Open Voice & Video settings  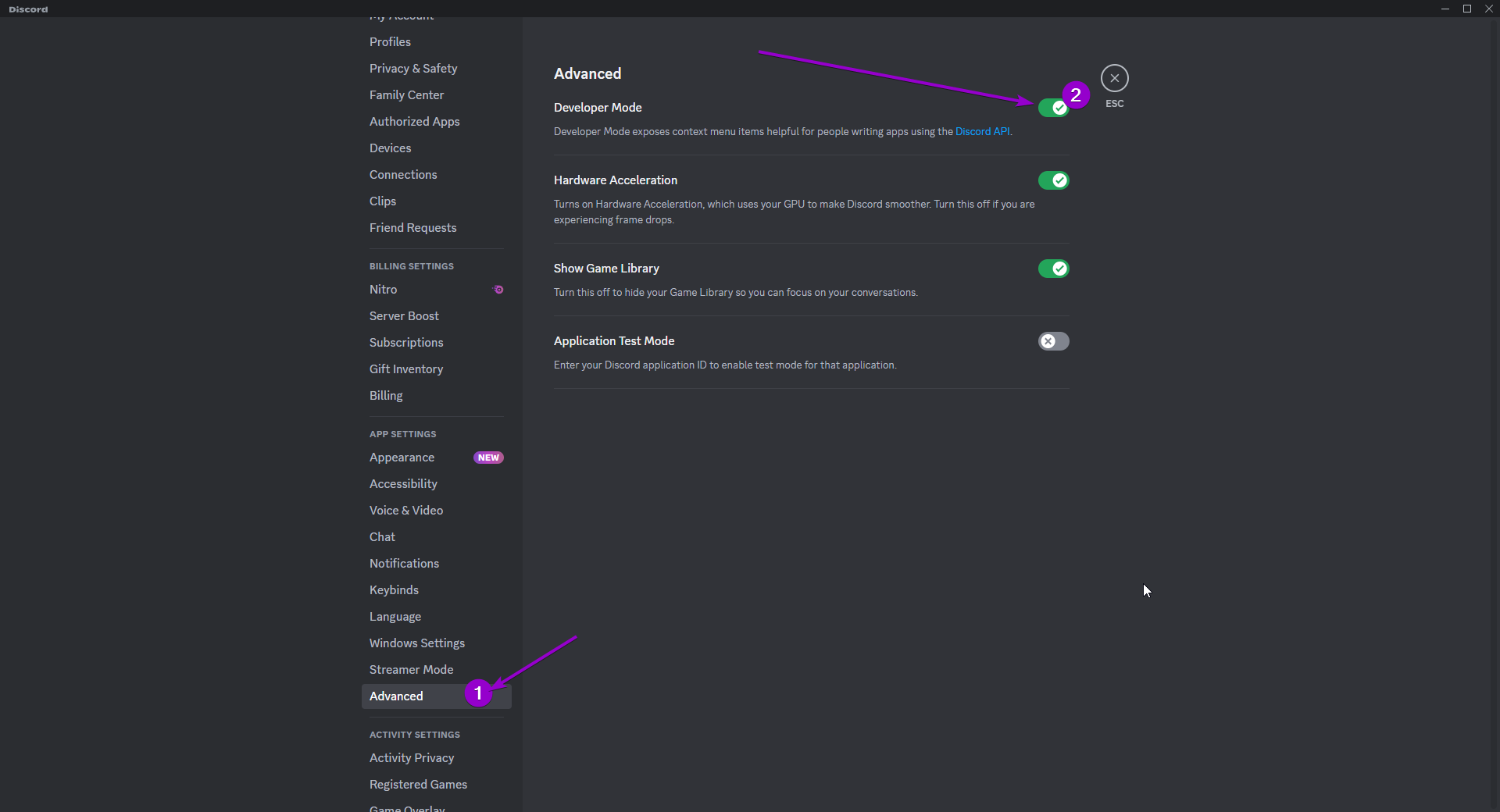(x=406, y=510)
